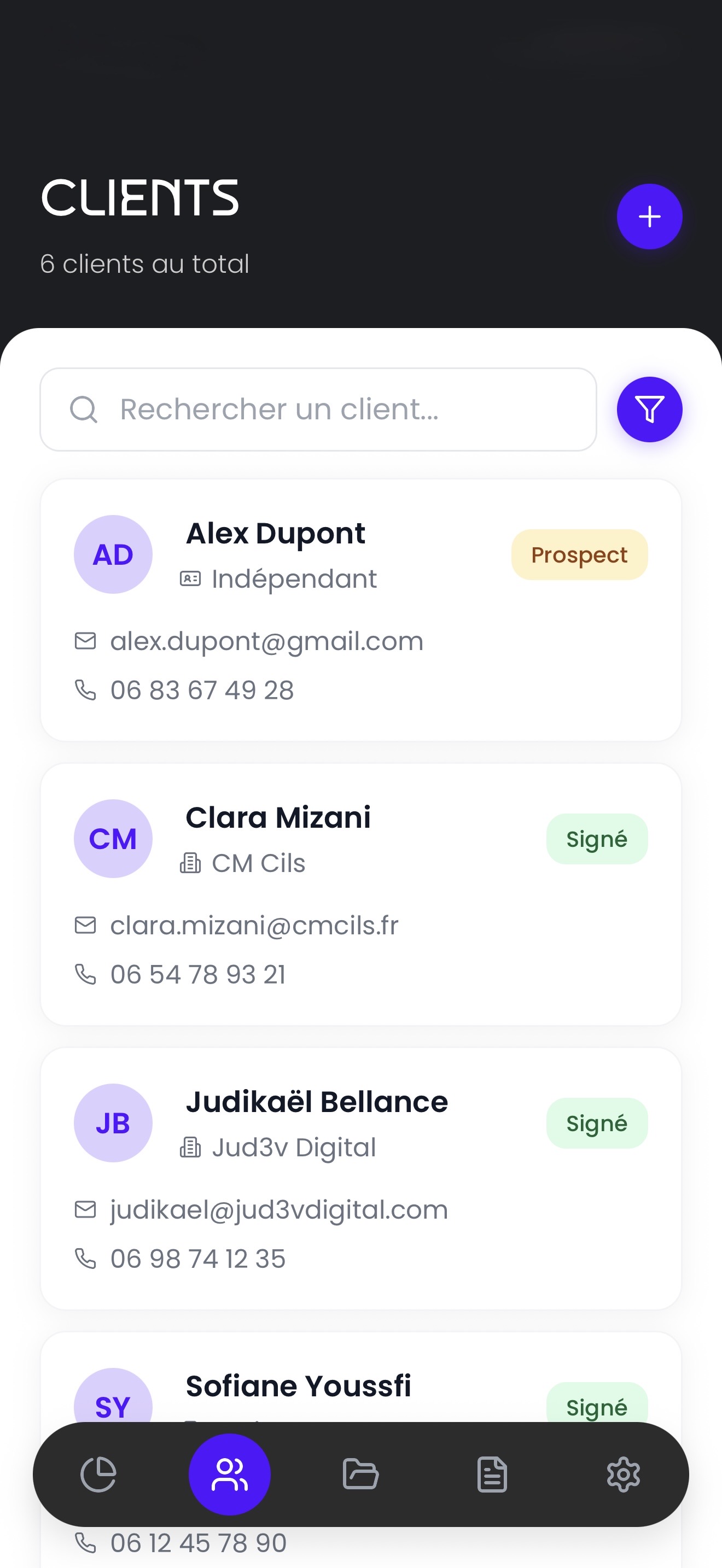Tap email alex.dupont@gmail.com
The width and height of the screenshot is (722, 1568).
tap(266, 641)
